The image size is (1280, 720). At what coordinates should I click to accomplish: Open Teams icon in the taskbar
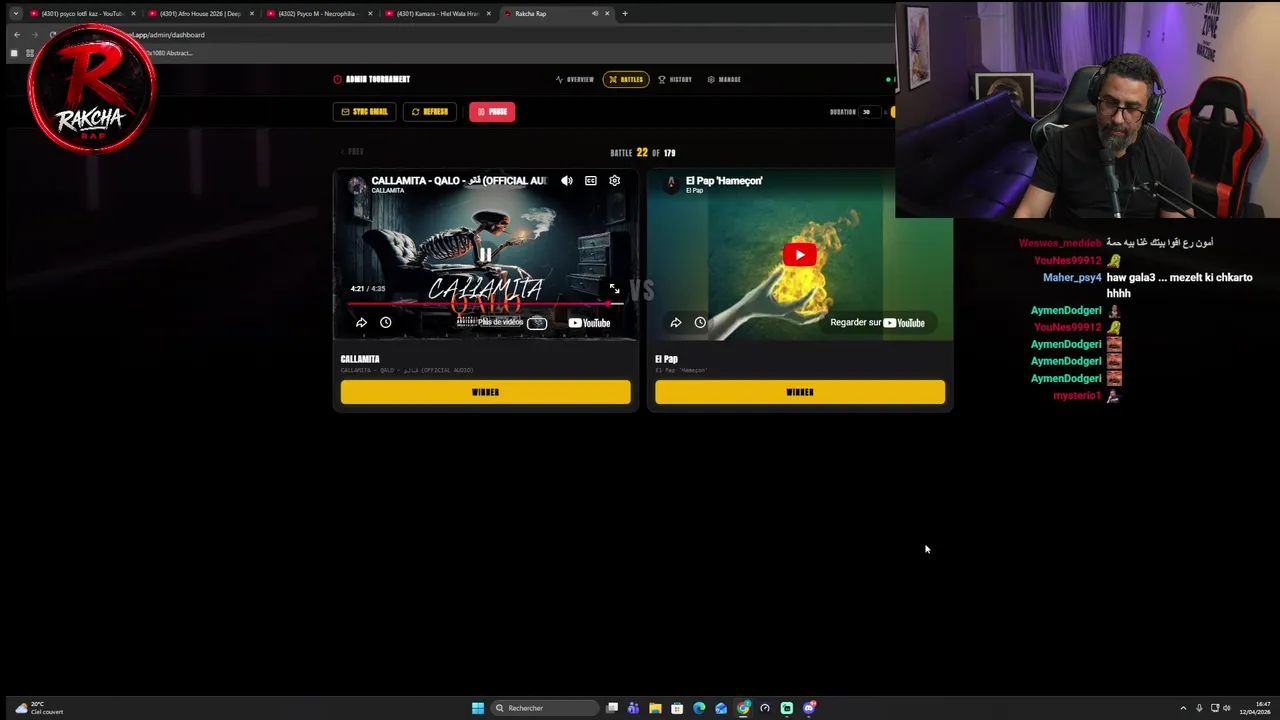[x=633, y=708]
